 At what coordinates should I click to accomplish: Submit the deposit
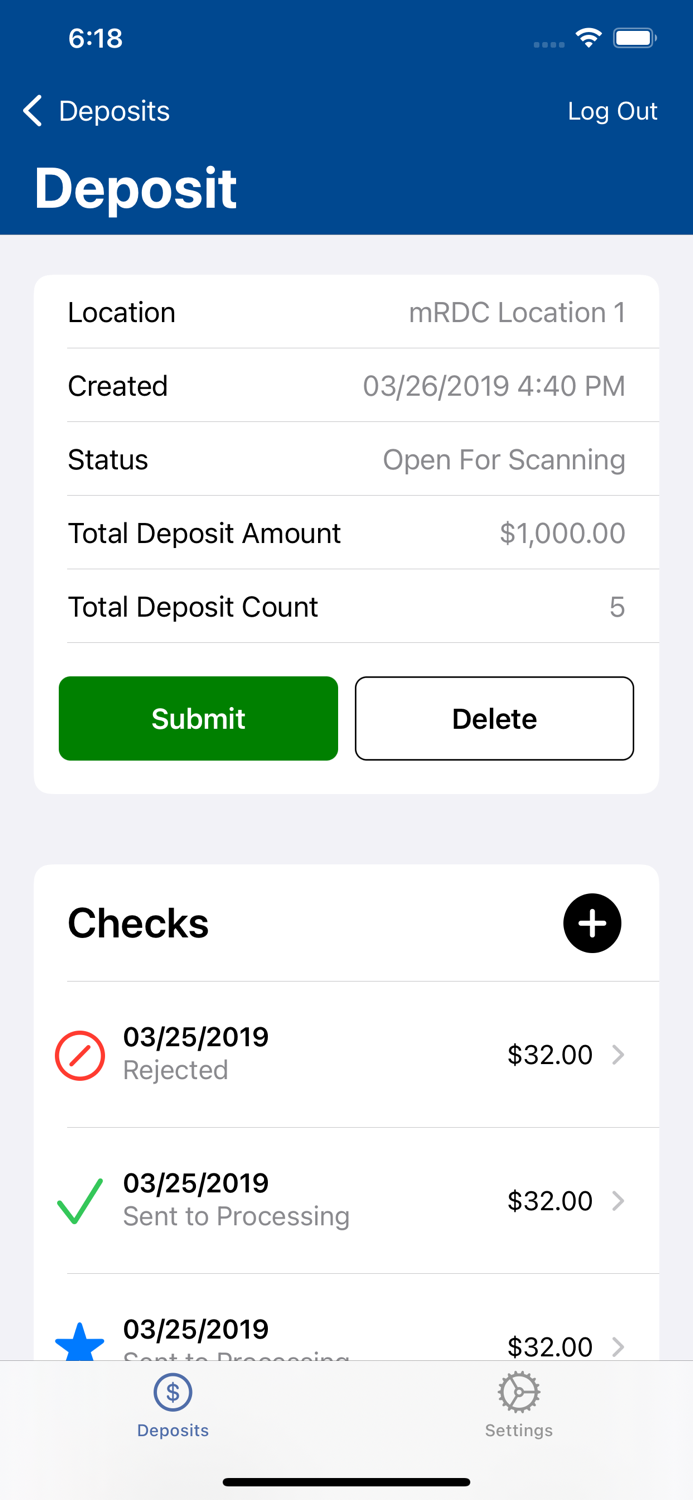pyautogui.click(x=198, y=718)
